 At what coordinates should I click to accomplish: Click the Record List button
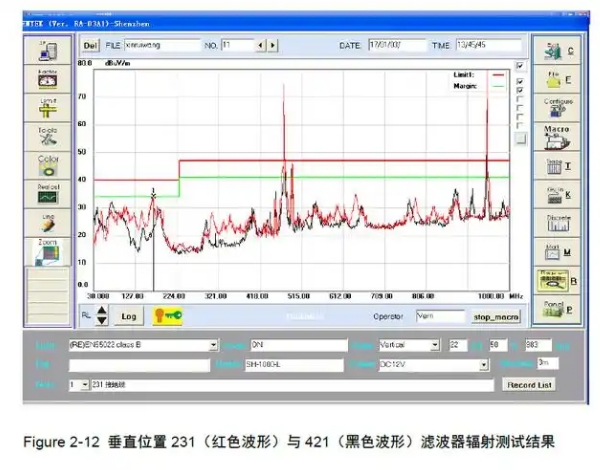coord(528,384)
